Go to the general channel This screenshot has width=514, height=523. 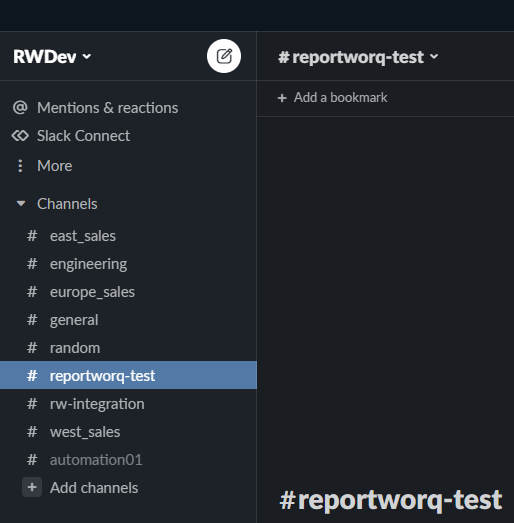128,320
